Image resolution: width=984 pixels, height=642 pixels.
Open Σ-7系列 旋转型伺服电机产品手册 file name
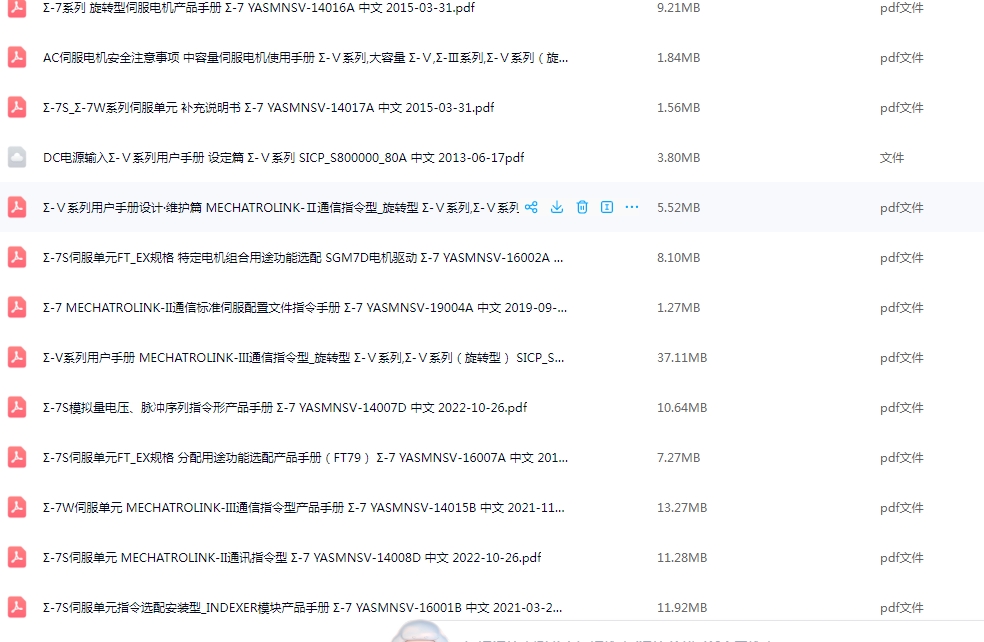click(259, 8)
